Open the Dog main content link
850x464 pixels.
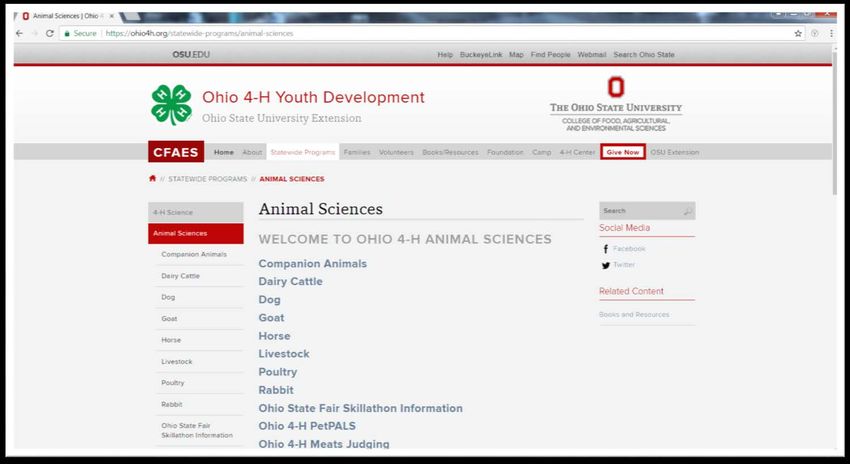pyautogui.click(x=269, y=300)
